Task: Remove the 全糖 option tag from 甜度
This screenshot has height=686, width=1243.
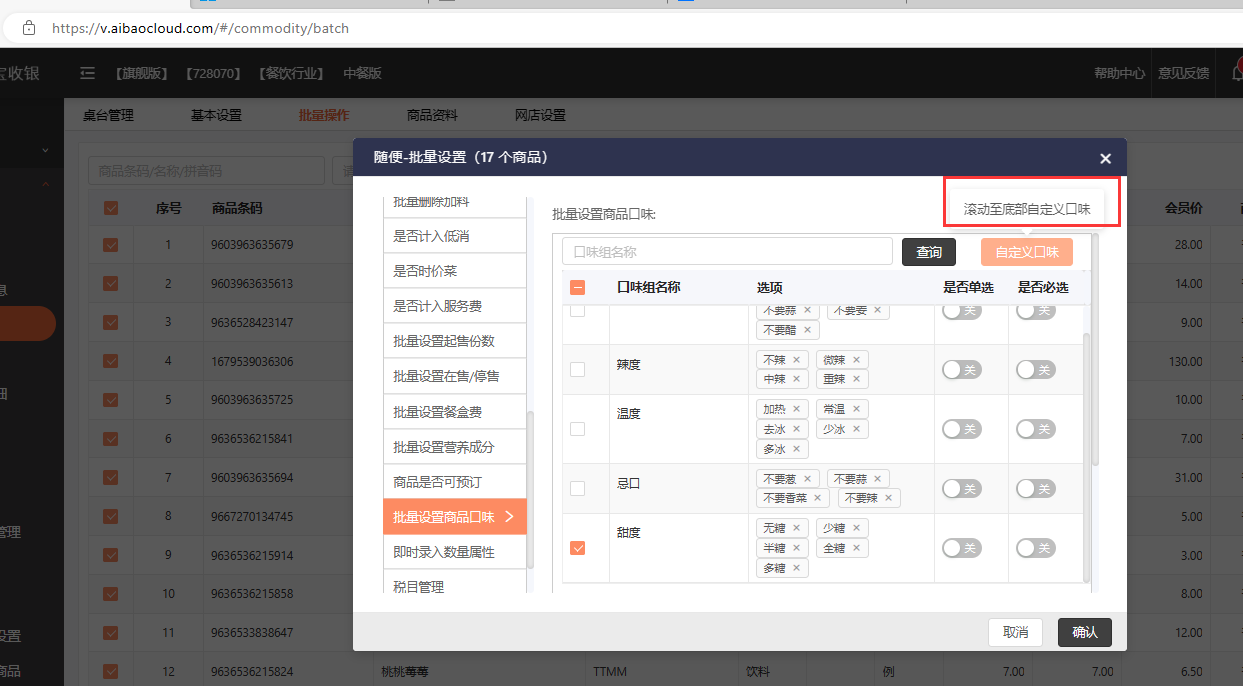Action: pos(856,548)
